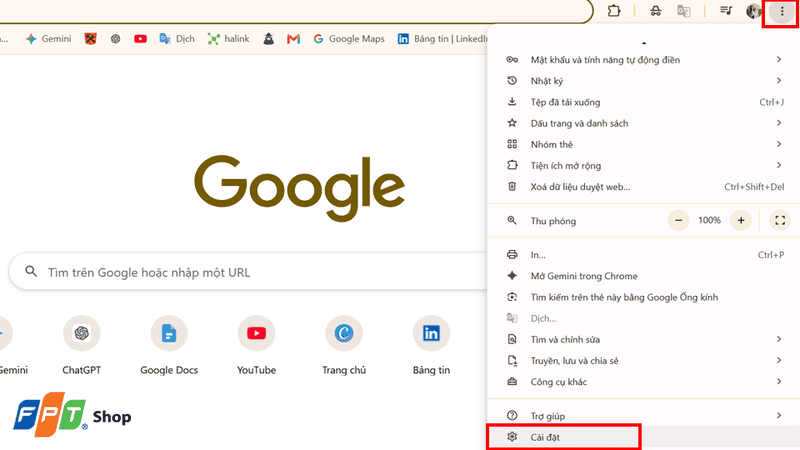Open the Google Docs shortcut tile
The image size is (800, 450).
click(x=169, y=345)
